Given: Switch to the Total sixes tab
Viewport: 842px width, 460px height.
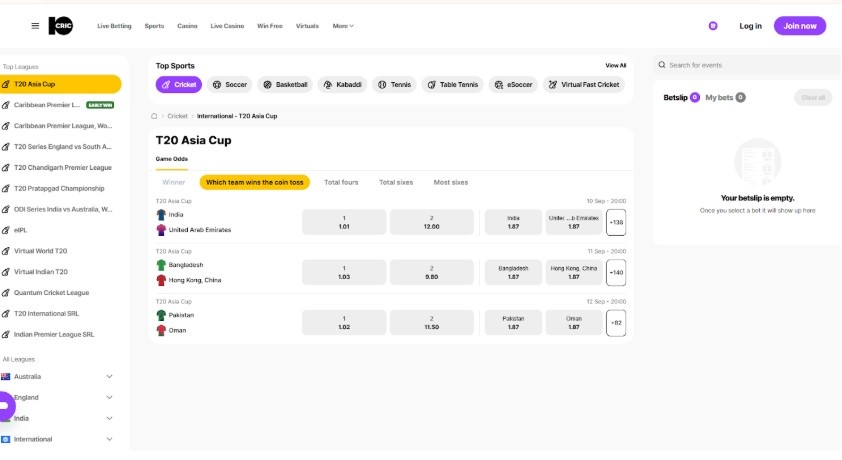Looking at the screenshot, I should (396, 182).
